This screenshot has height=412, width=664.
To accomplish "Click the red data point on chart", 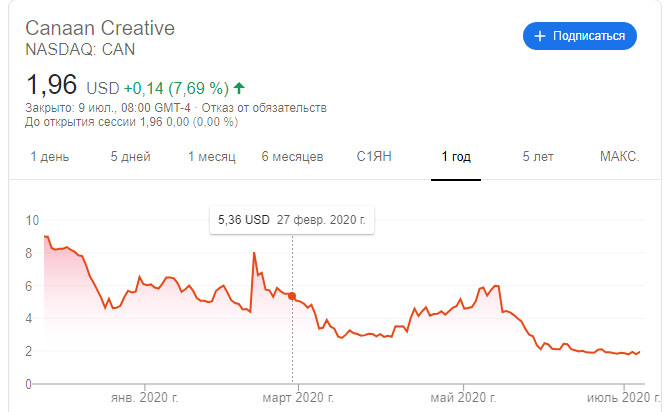I will tap(292, 296).
